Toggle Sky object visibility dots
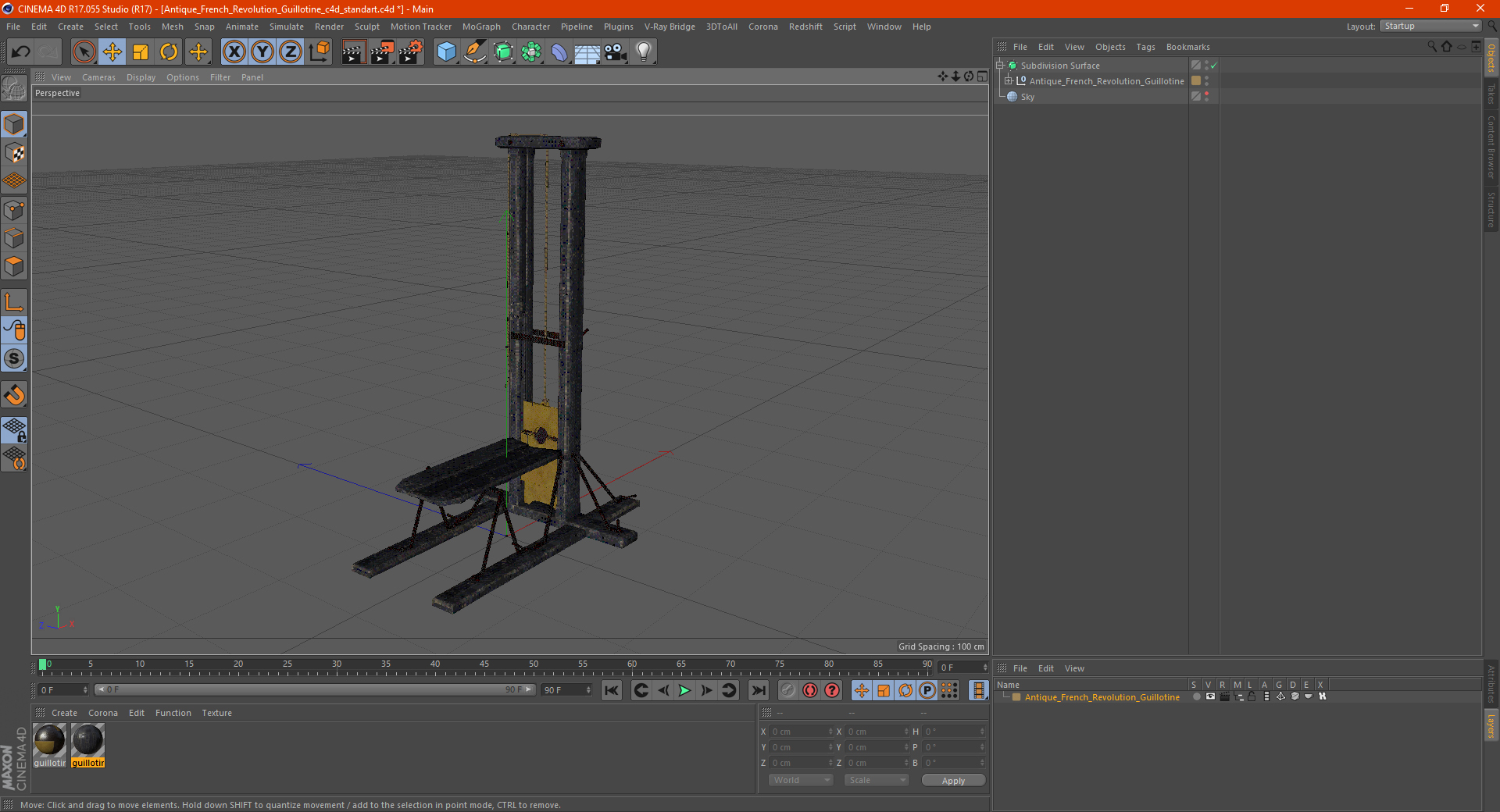Image resolution: width=1500 pixels, height=812 pixels. pos(1206,96)
